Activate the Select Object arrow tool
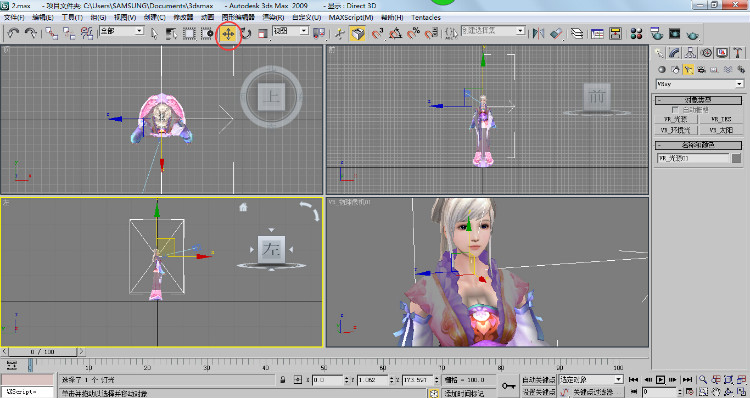 click(x=154, y=33)
